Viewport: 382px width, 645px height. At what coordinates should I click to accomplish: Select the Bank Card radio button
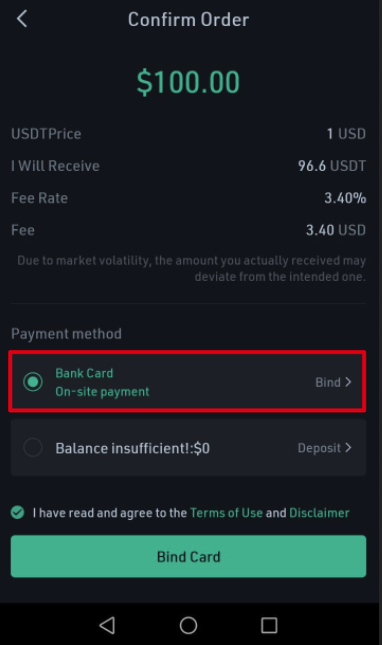click(33, 382)
